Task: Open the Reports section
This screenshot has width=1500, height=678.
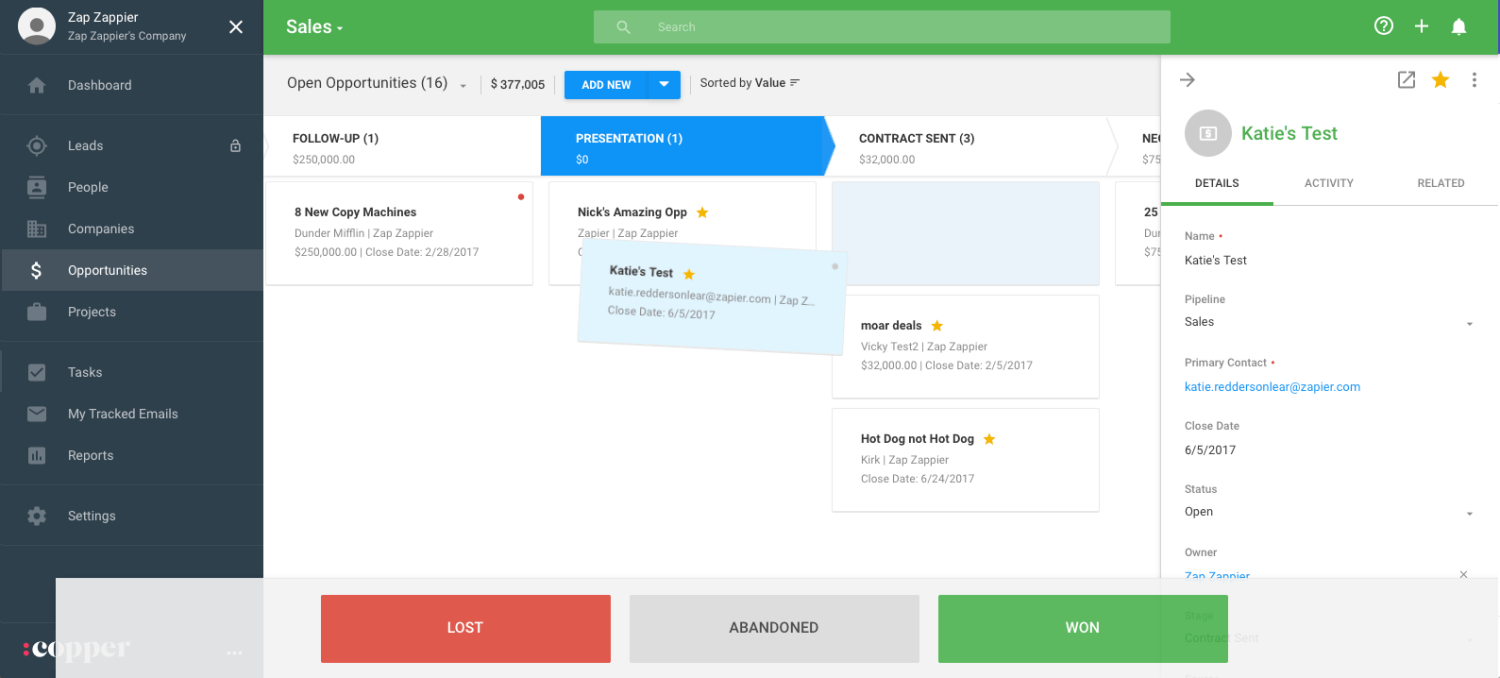Action: pos(90,455)
